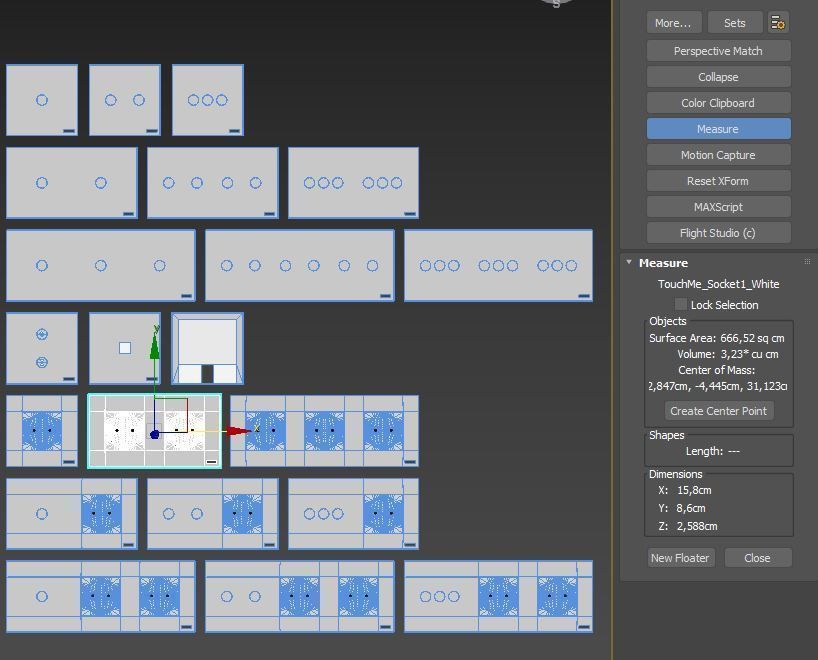Select bottom plate with one button, two sockets
Viewport: 818px width, 660px height.
(x=101, y=596)
